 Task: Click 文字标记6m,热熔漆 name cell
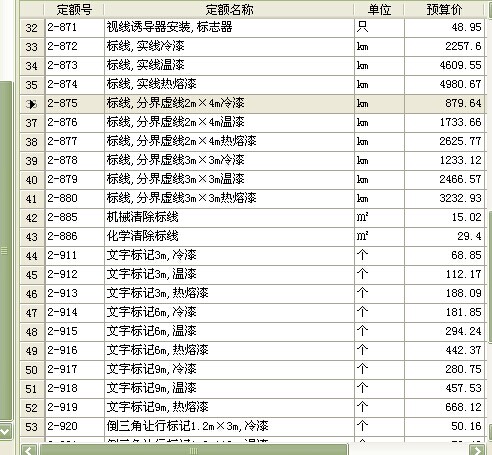[229, 351]
